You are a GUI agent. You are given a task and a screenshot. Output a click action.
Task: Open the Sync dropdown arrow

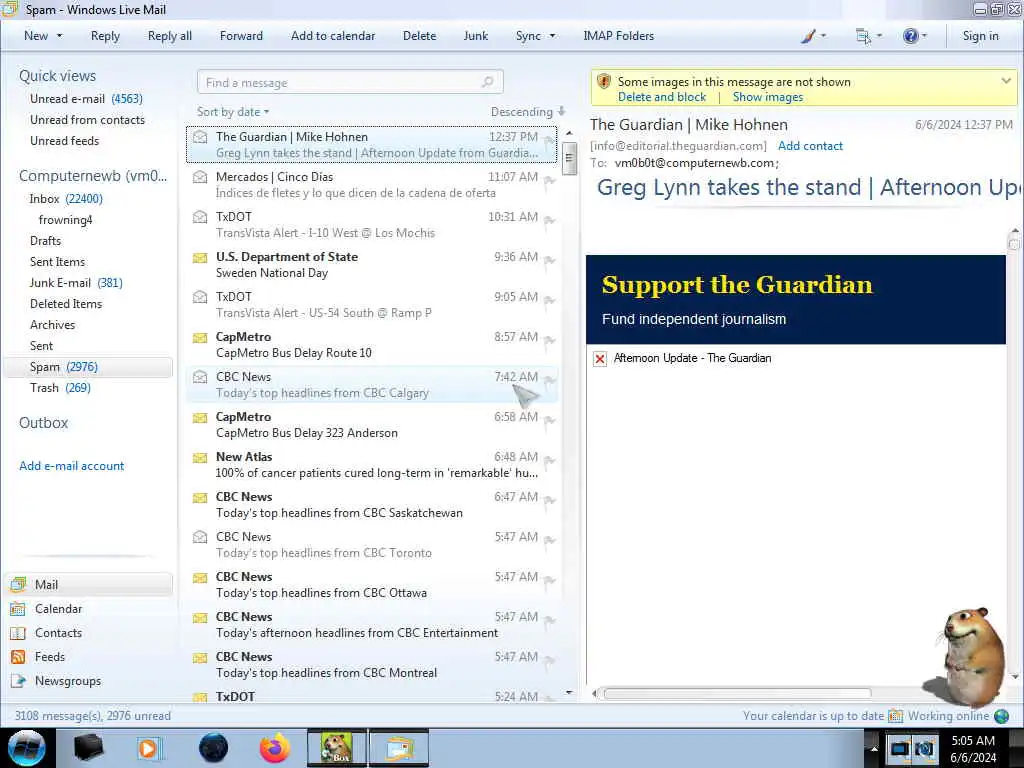(x=552, y=36)
